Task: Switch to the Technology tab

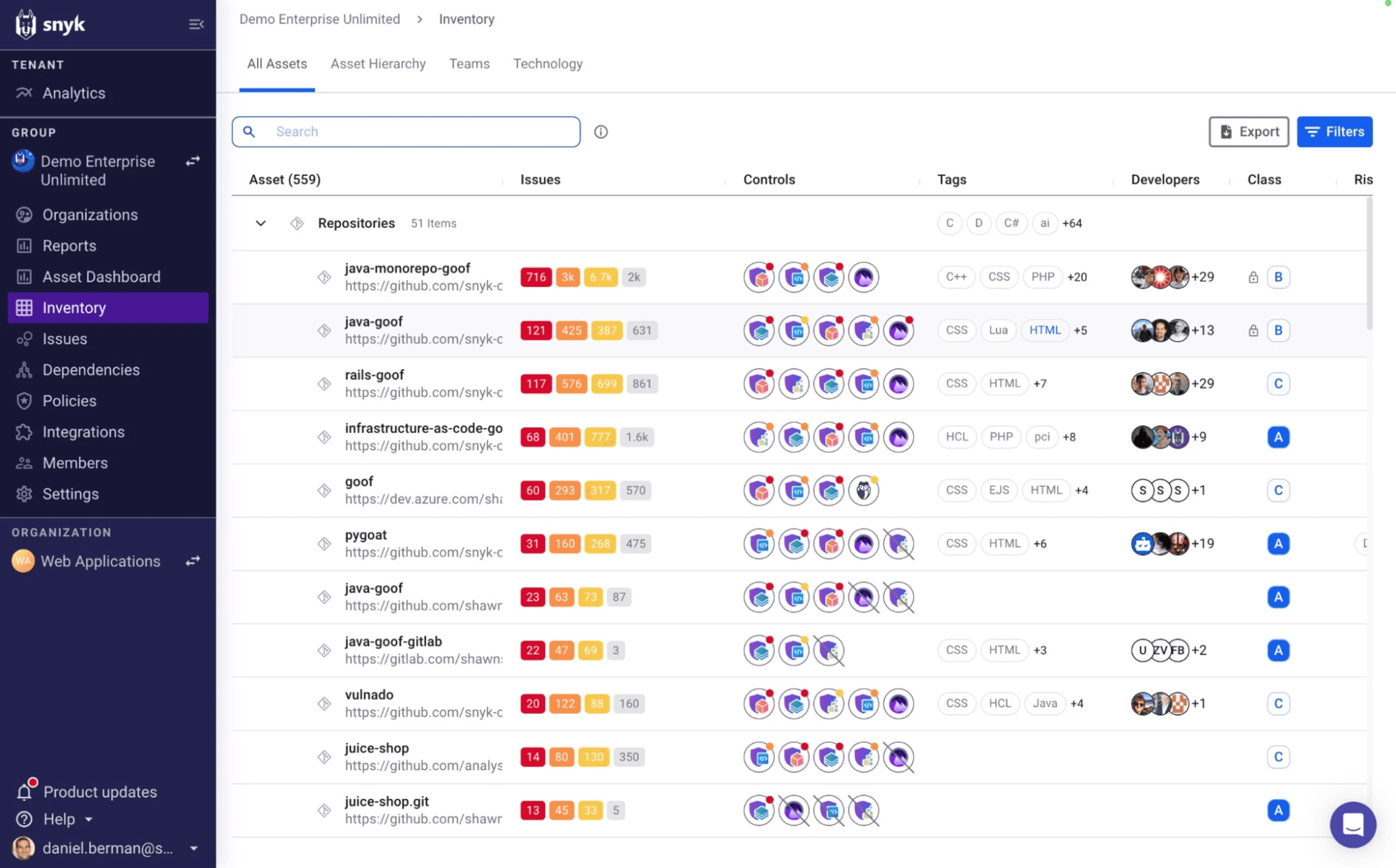Action: click(x=547, y=64)
